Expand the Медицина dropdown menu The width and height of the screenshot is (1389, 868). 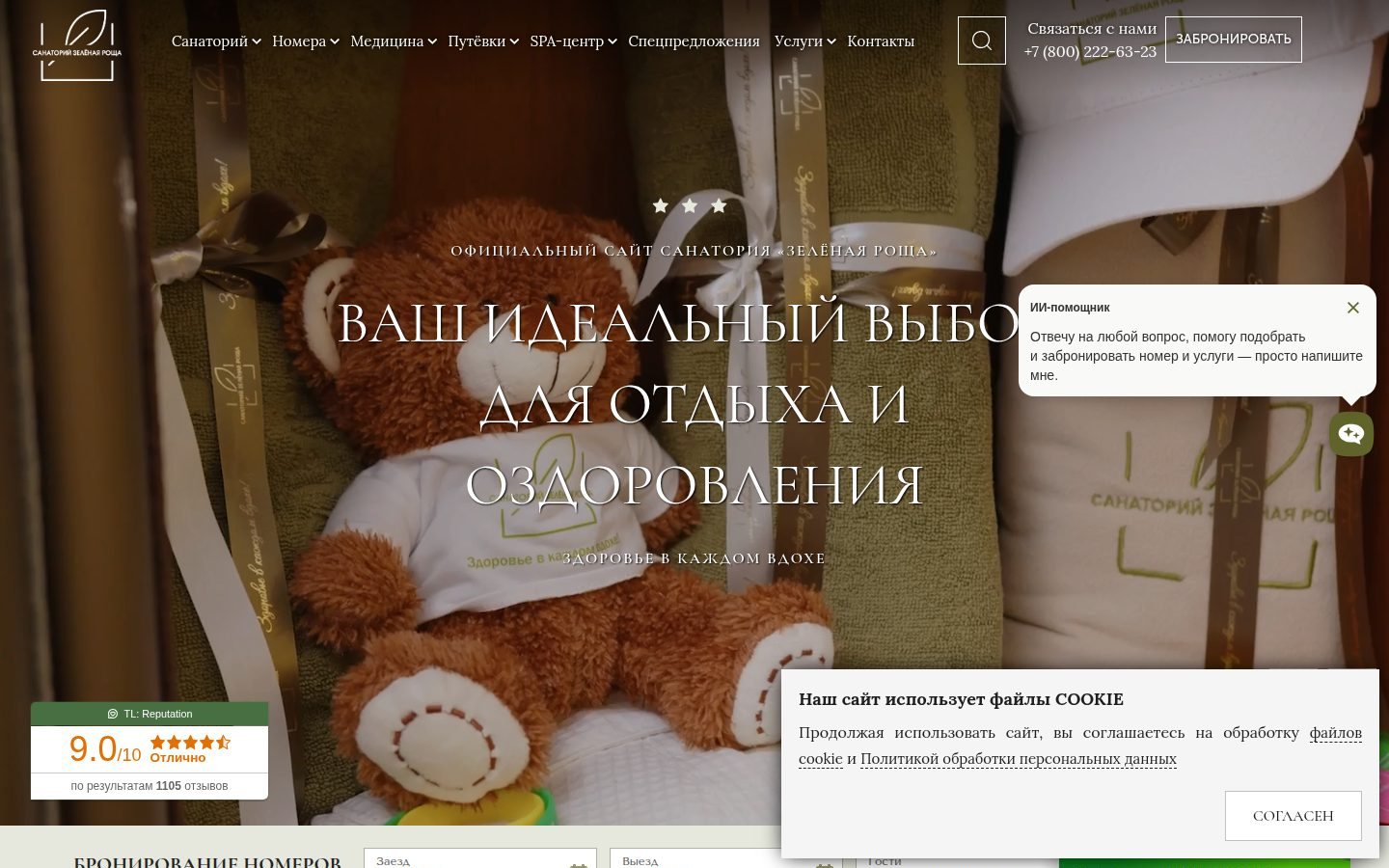[x=394, y=41]
